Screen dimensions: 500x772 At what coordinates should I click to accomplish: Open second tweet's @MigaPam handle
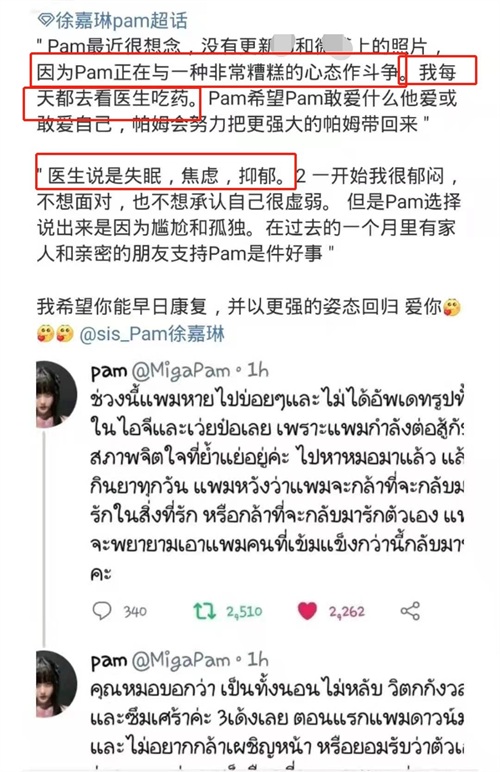[x=181, y=661]
